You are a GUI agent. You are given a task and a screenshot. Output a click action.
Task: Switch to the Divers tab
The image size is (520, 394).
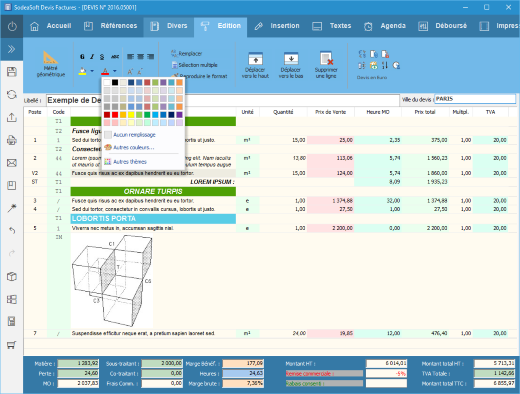click(x=169, y=26)
